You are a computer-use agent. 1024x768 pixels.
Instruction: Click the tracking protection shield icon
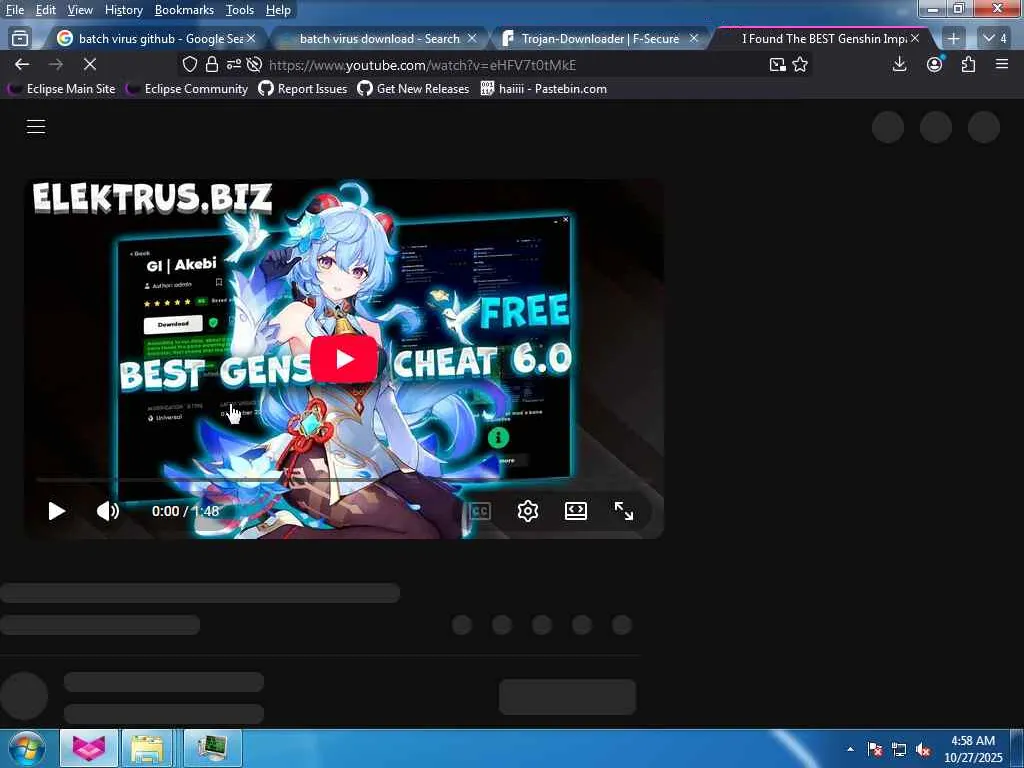point(189,65)
